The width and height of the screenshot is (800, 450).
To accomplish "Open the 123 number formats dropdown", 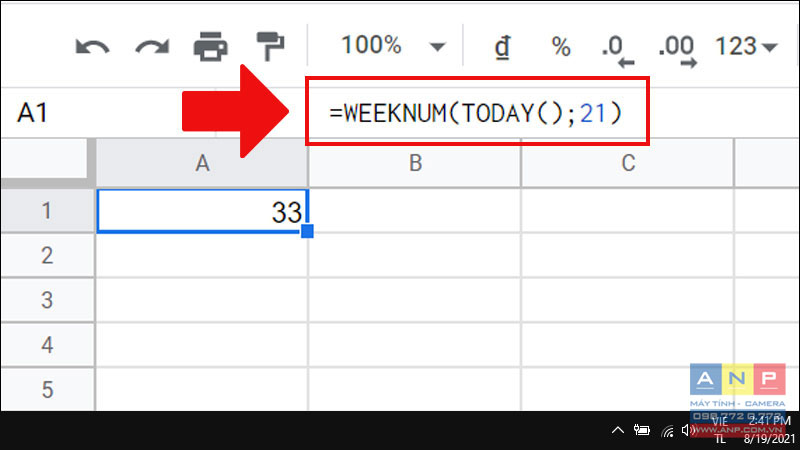I will (x=747, y=46).
